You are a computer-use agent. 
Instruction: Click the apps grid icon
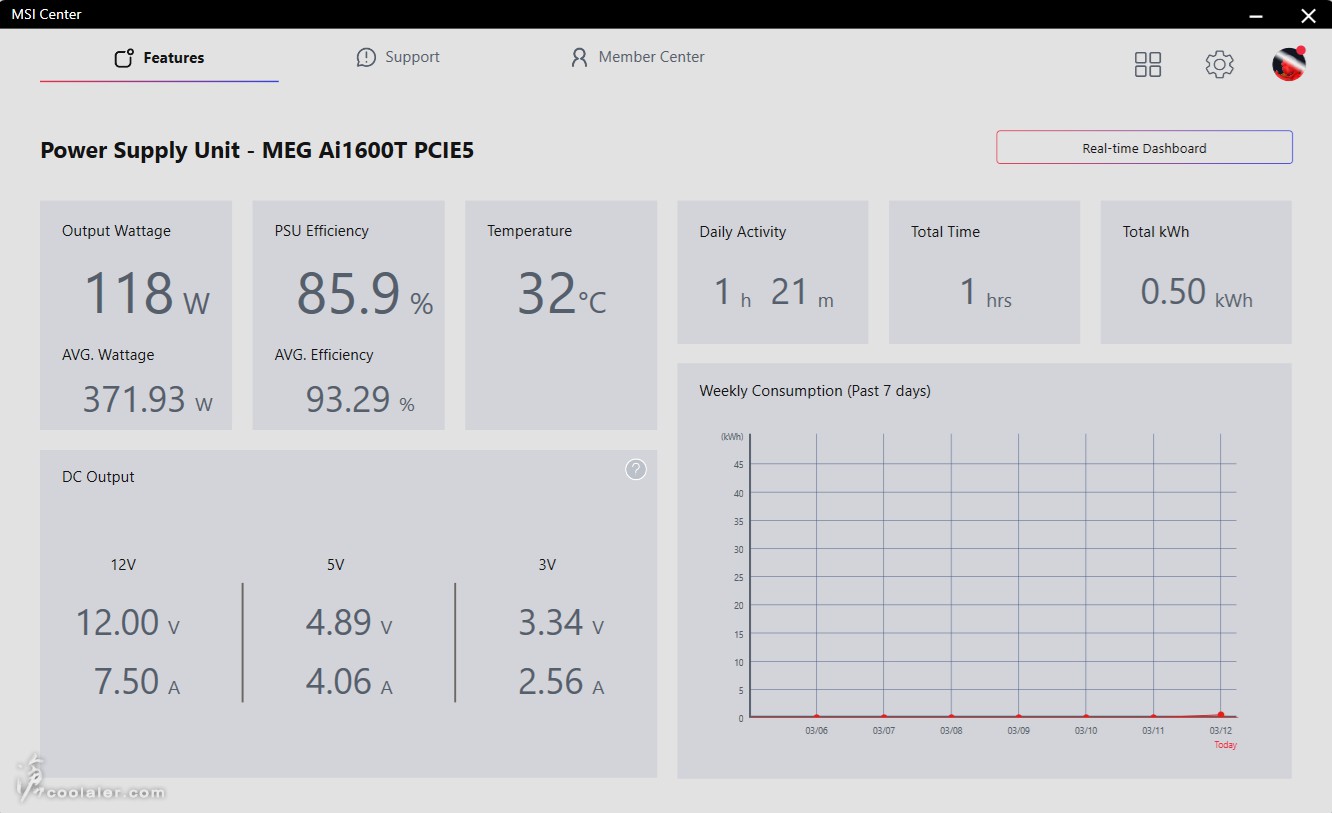(x=1148, y=65)
